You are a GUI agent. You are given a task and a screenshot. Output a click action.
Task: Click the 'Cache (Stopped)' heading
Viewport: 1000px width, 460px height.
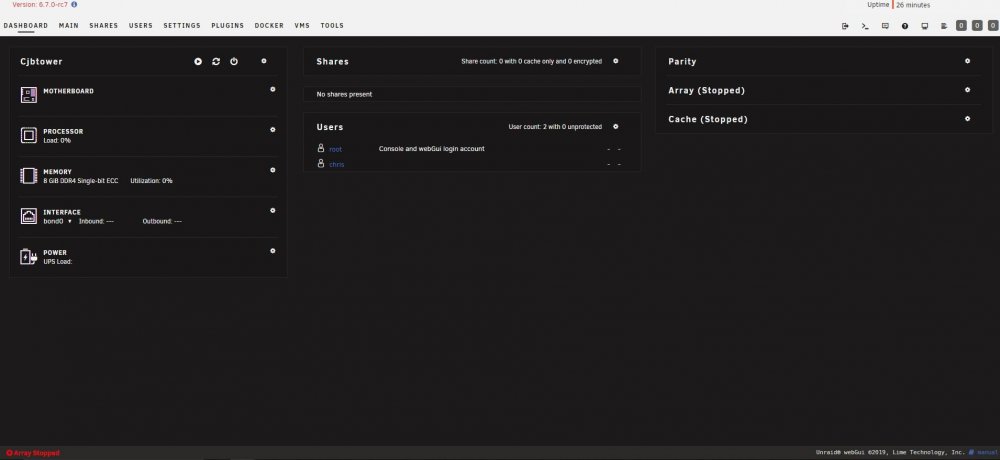(x=708, y=119)
